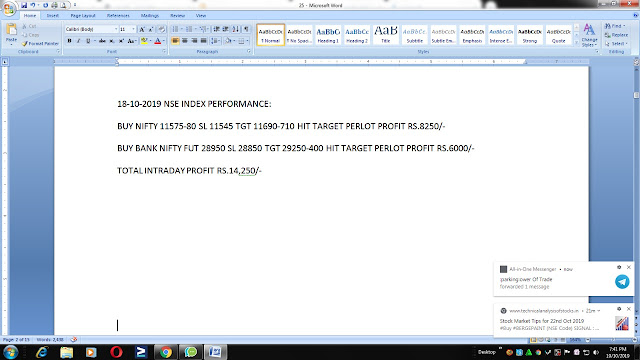Open Paragraph dialog launcher

pyautogui.click(x=249, y=51)
